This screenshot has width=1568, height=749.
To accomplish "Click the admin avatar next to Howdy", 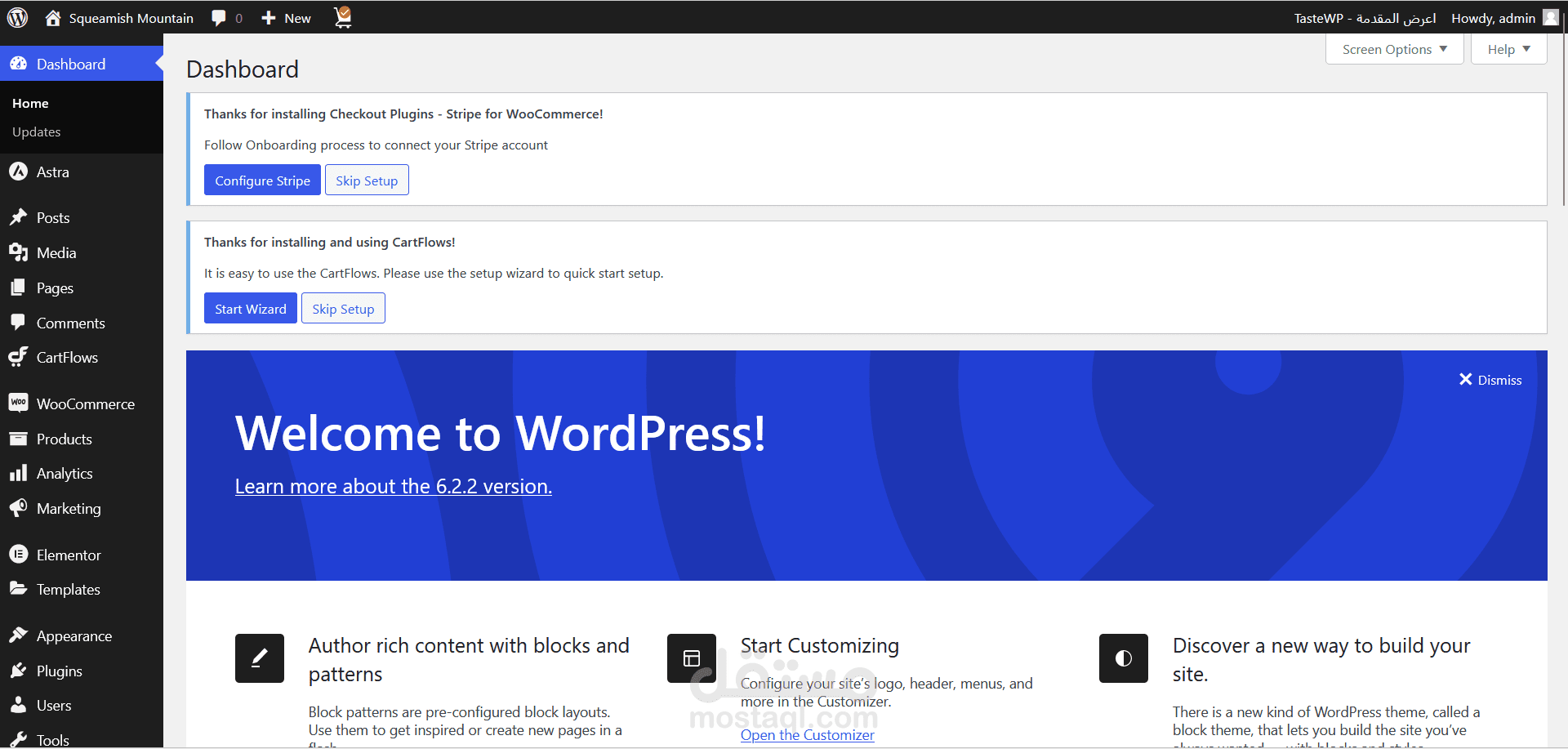I will [x=1551, y=18].
